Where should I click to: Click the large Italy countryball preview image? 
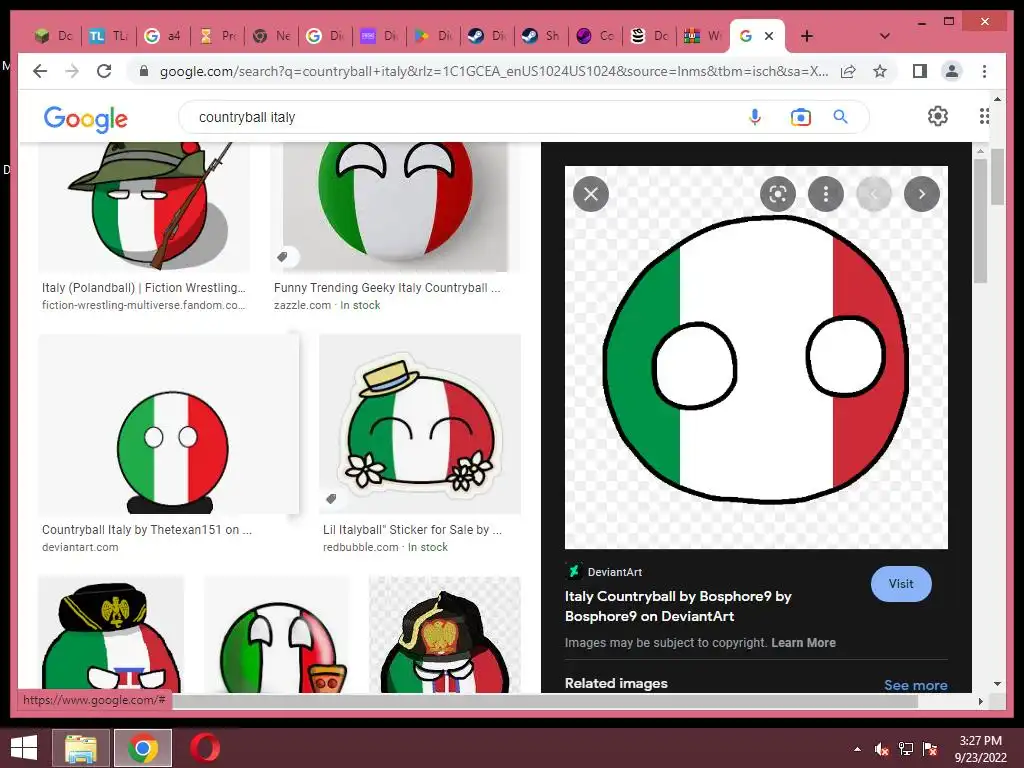click(x=756, y=357)
